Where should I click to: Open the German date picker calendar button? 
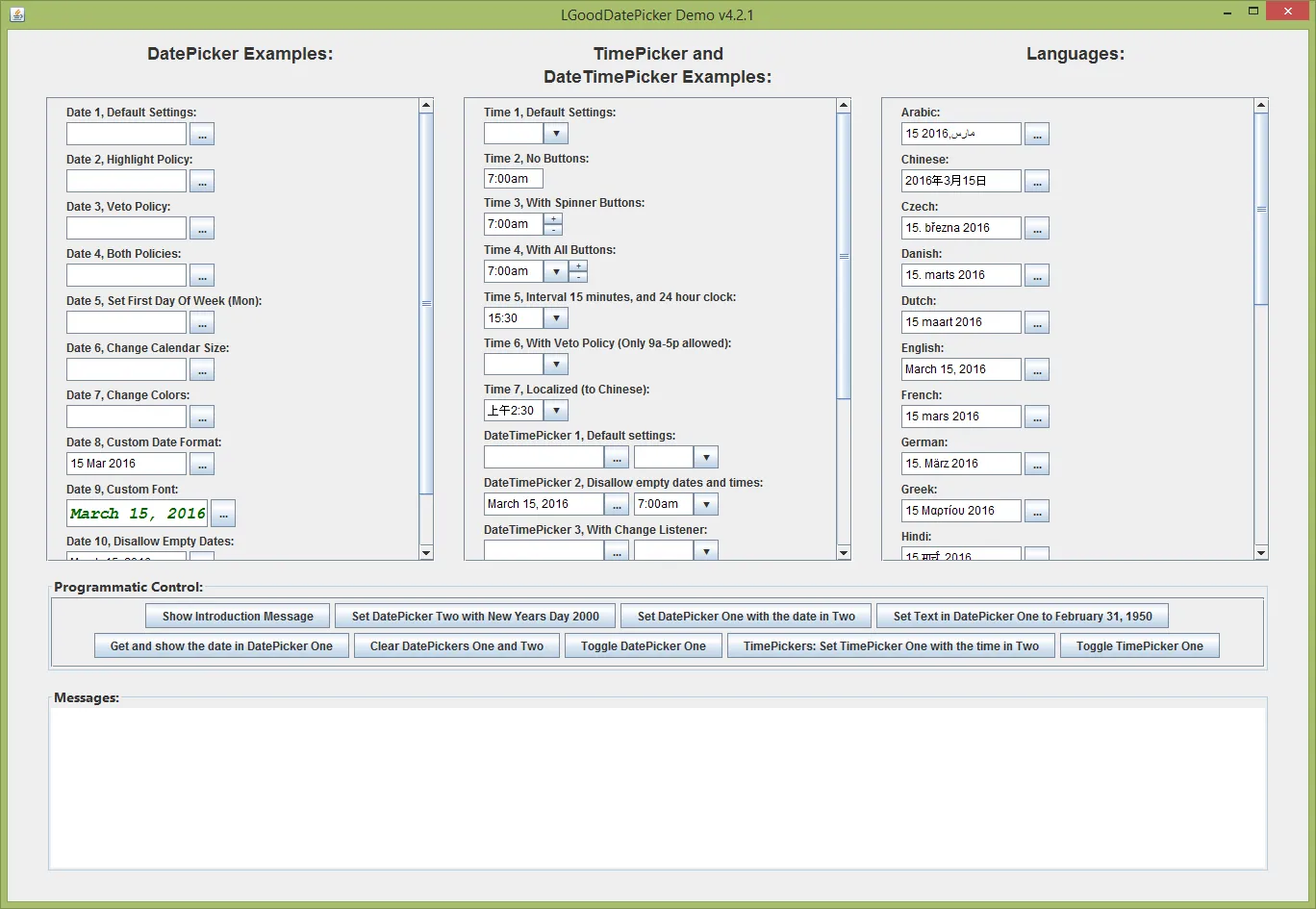(x=1037, y=464)
